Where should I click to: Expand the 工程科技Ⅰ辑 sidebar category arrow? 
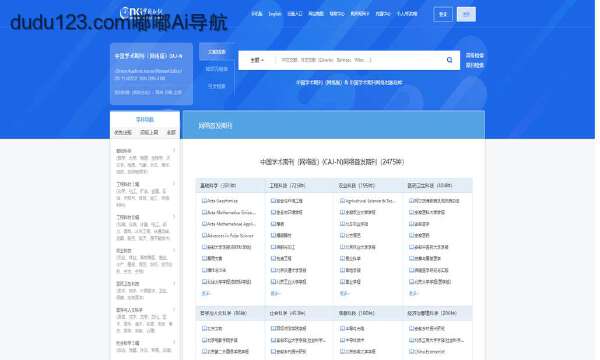(x=174, y=184)
